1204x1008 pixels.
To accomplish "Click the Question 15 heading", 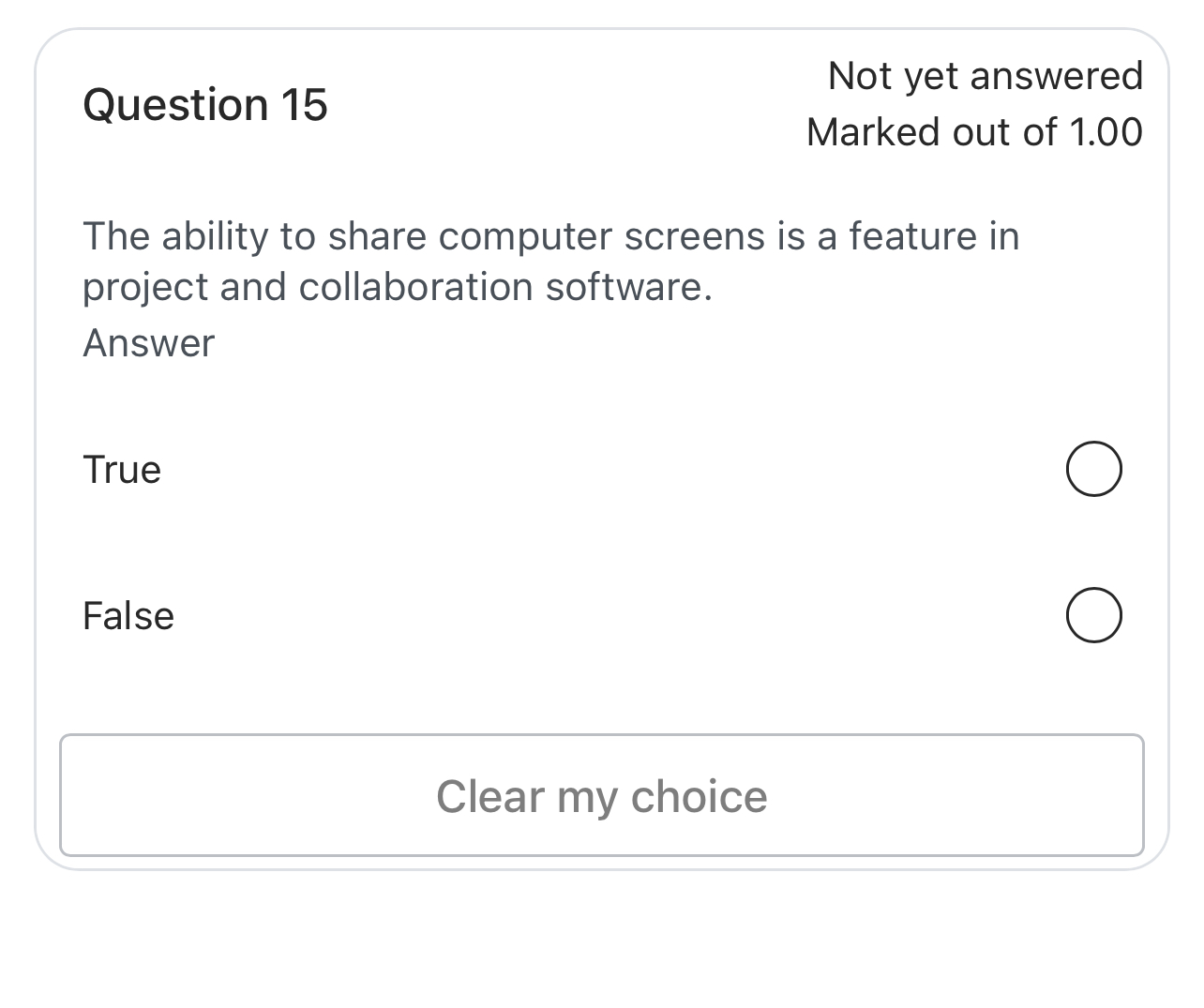I will point(205,104).
